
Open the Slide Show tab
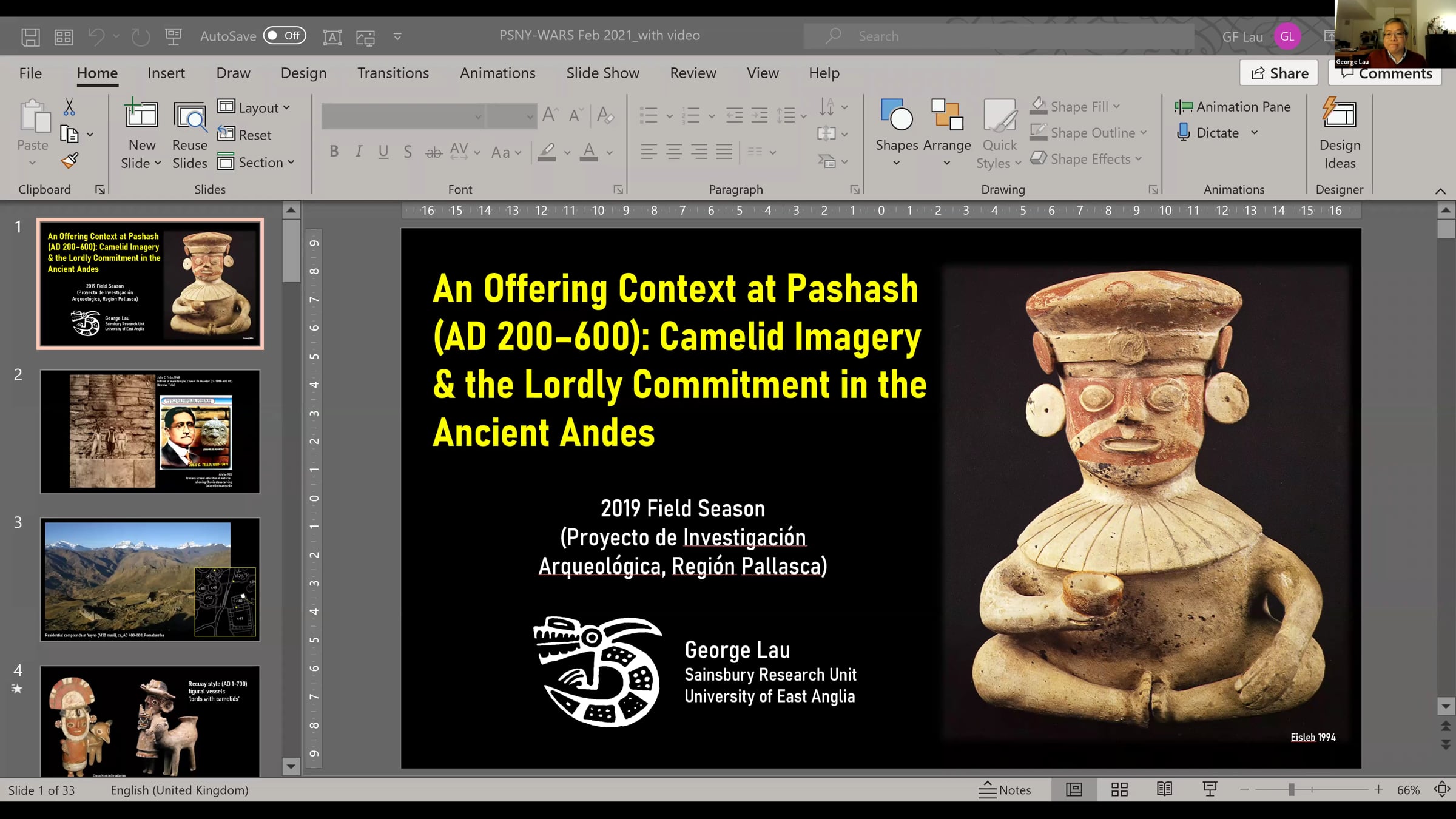[x=603, y=73]
